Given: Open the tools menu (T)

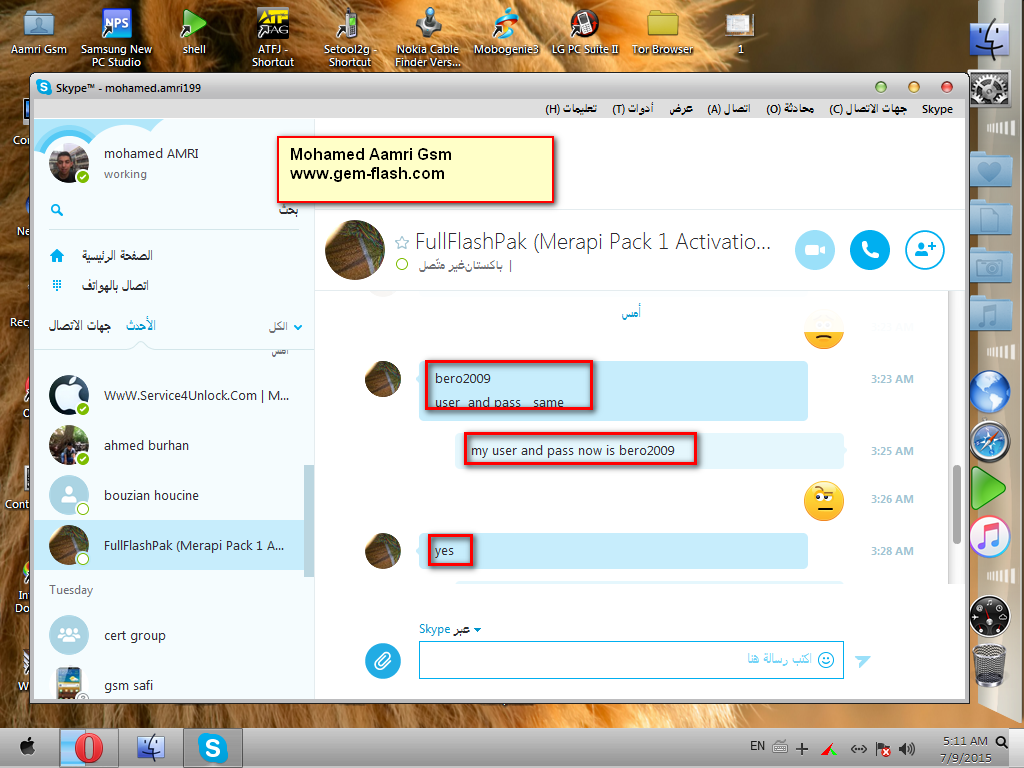Looking at the screenshot, I should [633, 109].
